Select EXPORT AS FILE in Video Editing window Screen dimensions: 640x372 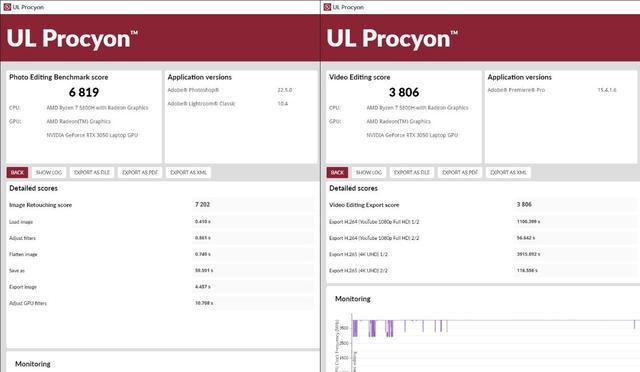tap(412, 172)
